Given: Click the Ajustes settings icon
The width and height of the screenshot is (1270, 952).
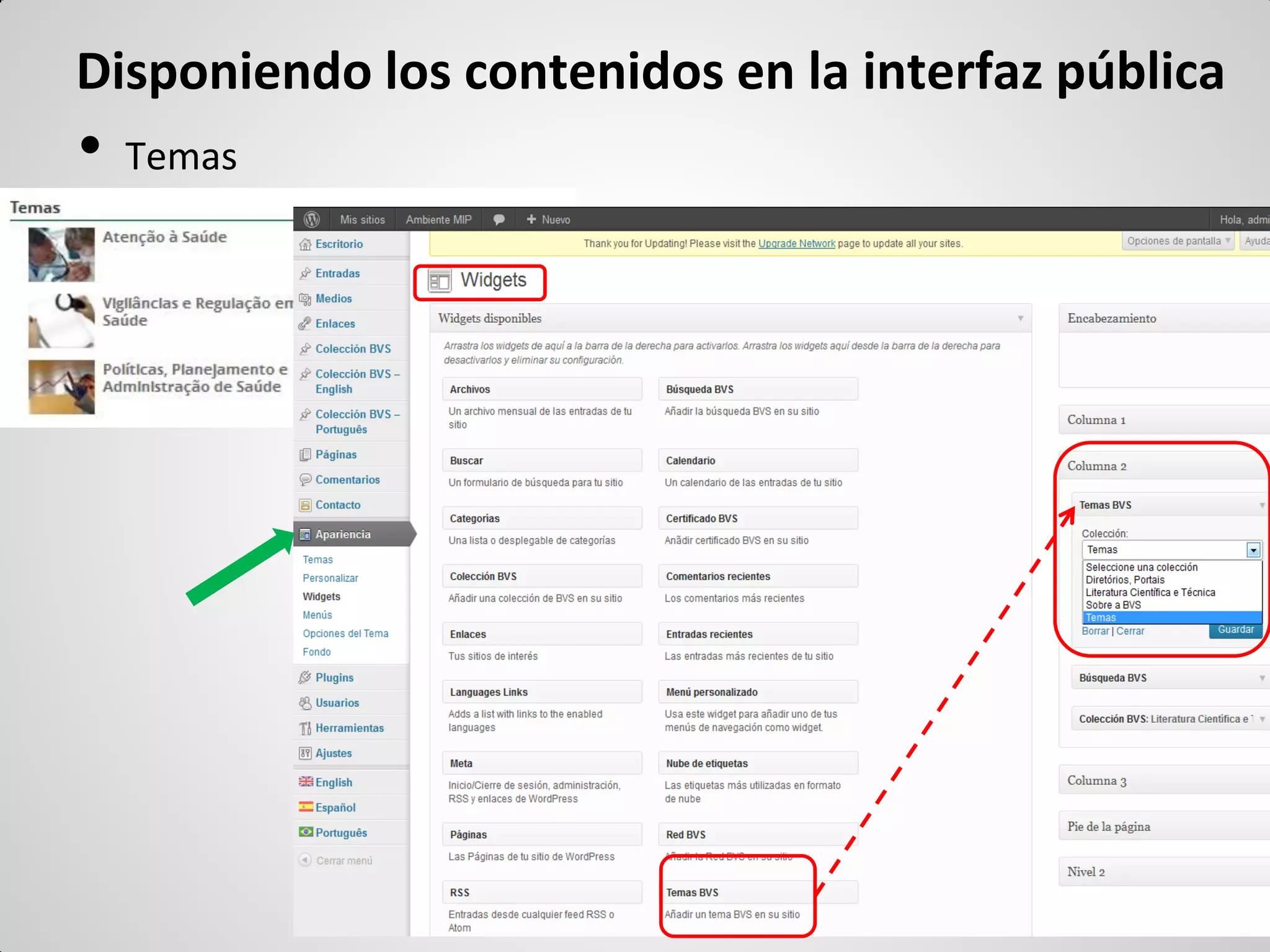Looking at the screenshot, I should (305, 753).
